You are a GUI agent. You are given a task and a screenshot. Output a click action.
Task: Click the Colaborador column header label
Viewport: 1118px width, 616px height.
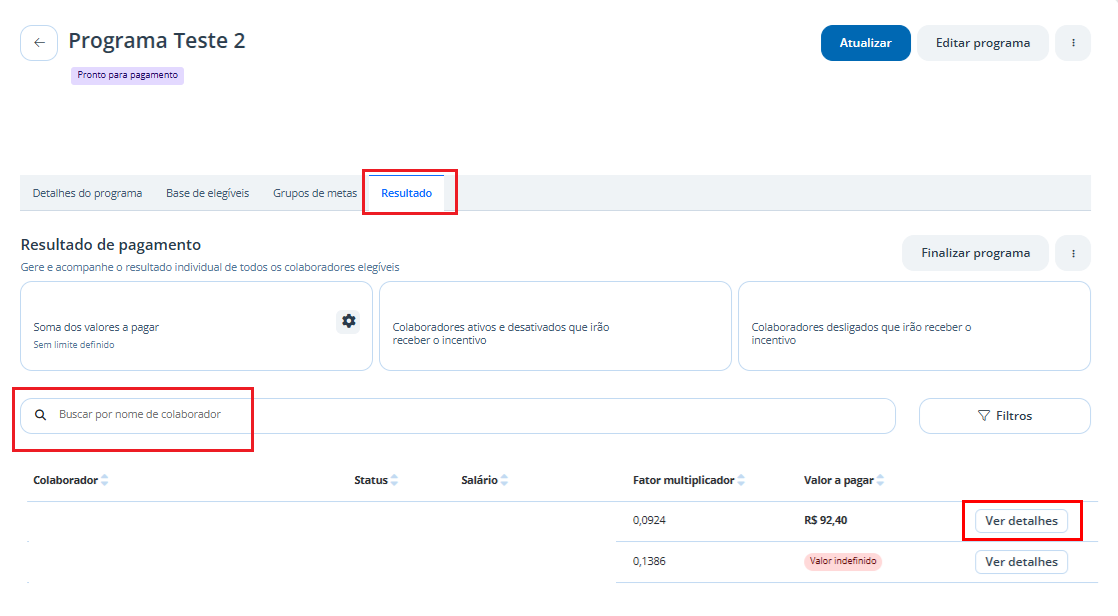tap(66, 480)
